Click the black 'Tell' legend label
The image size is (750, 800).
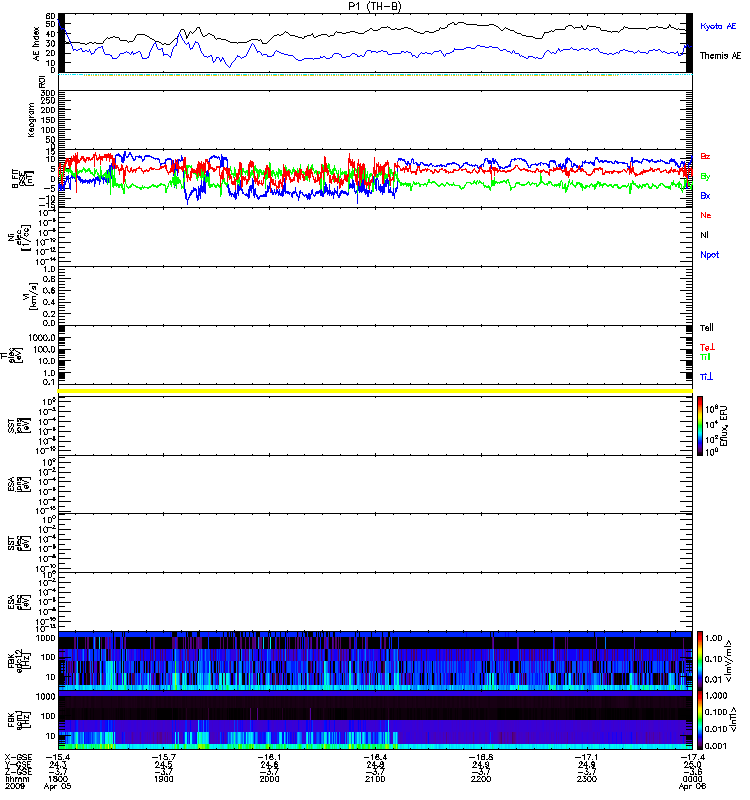(707, 328)
